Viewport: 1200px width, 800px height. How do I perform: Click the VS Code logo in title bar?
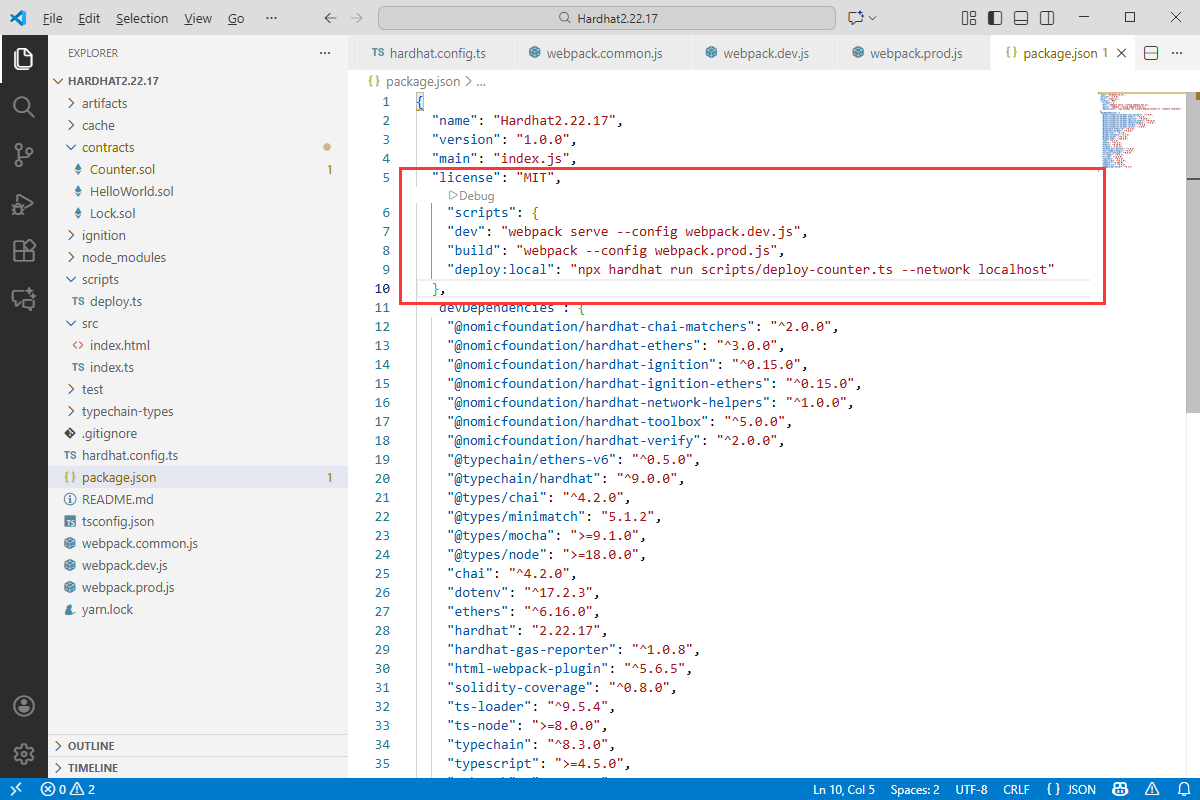point(17,18)
